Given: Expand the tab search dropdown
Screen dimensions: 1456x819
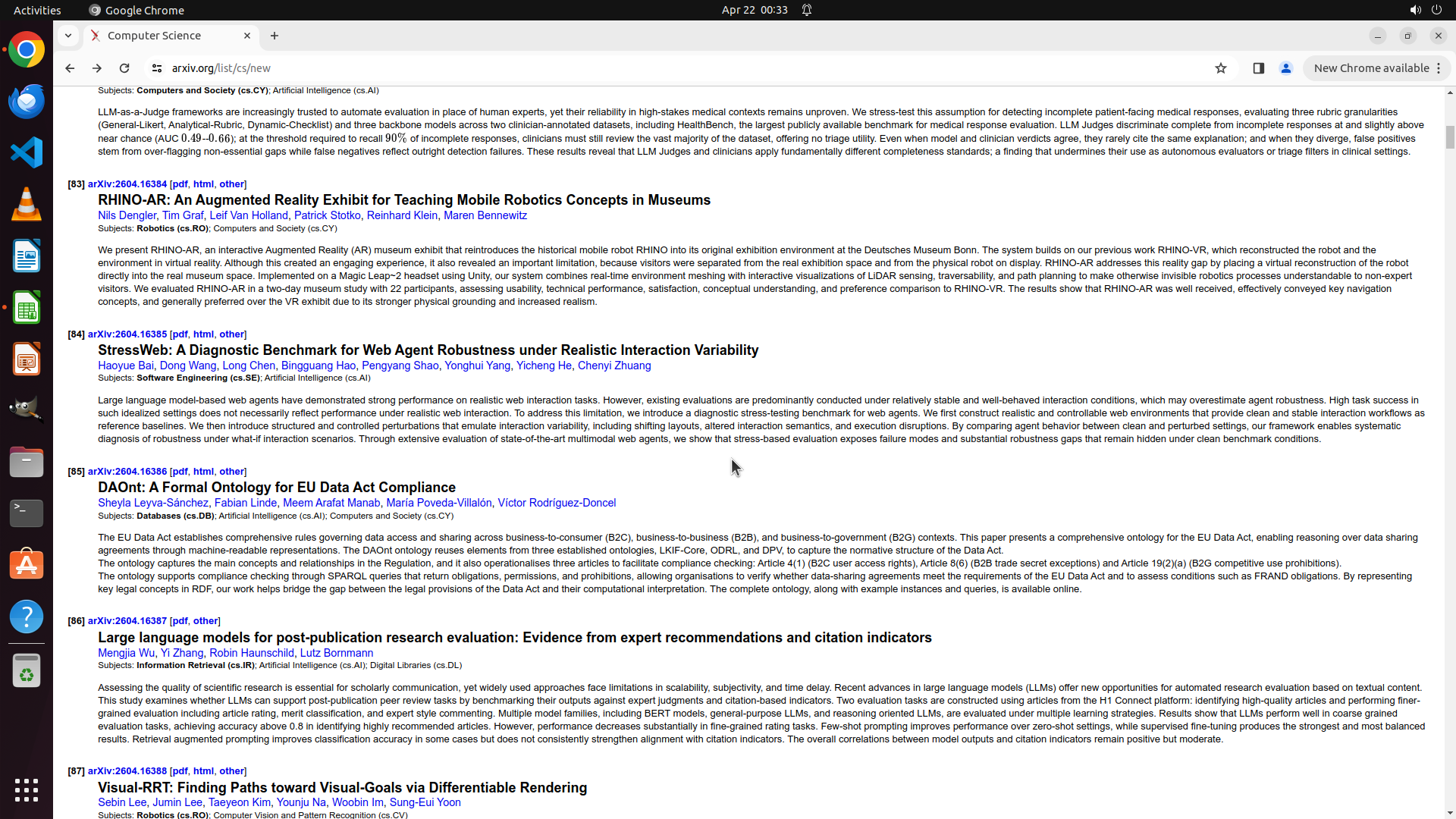Looking at the screenshot, I should [68, 36].
